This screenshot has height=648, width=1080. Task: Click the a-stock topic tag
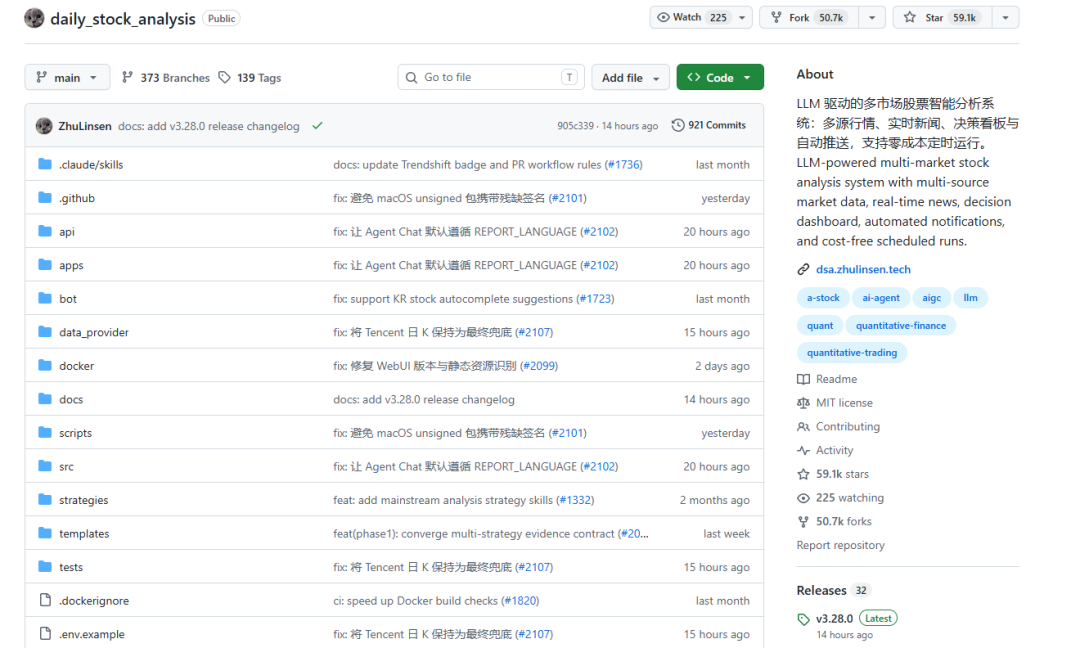pos(823,297)
